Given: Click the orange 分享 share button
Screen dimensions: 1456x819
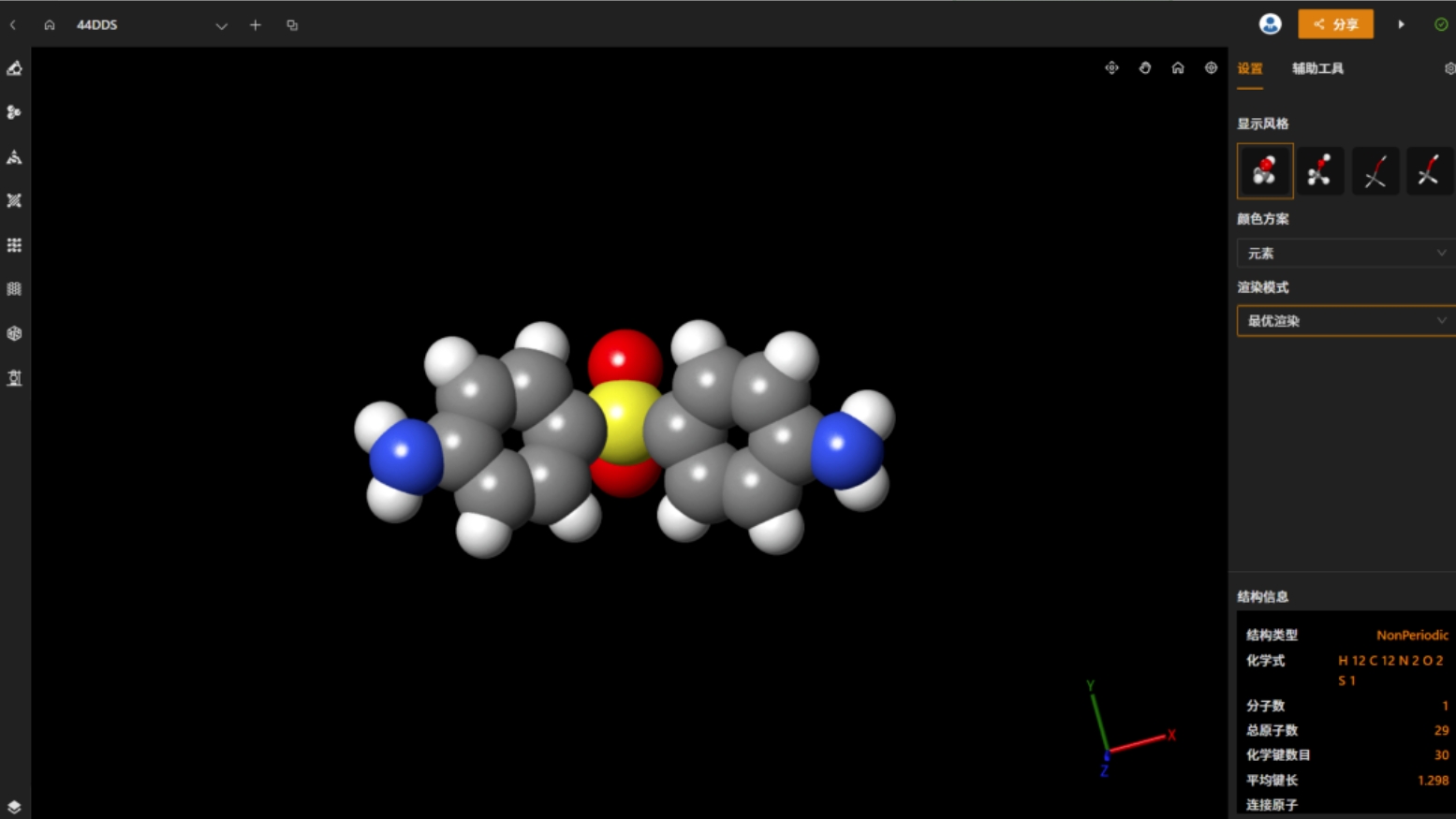Looking at the screenshot, I should point(1335,24).
